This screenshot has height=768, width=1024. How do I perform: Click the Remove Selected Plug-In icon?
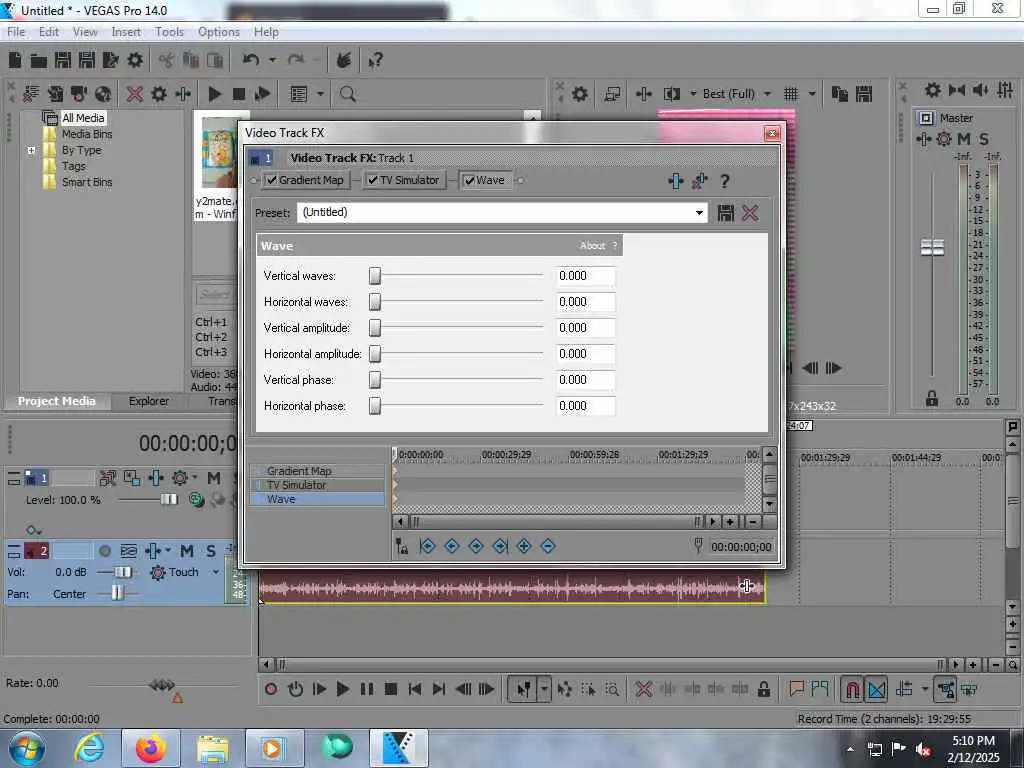[x=699, y=181]
